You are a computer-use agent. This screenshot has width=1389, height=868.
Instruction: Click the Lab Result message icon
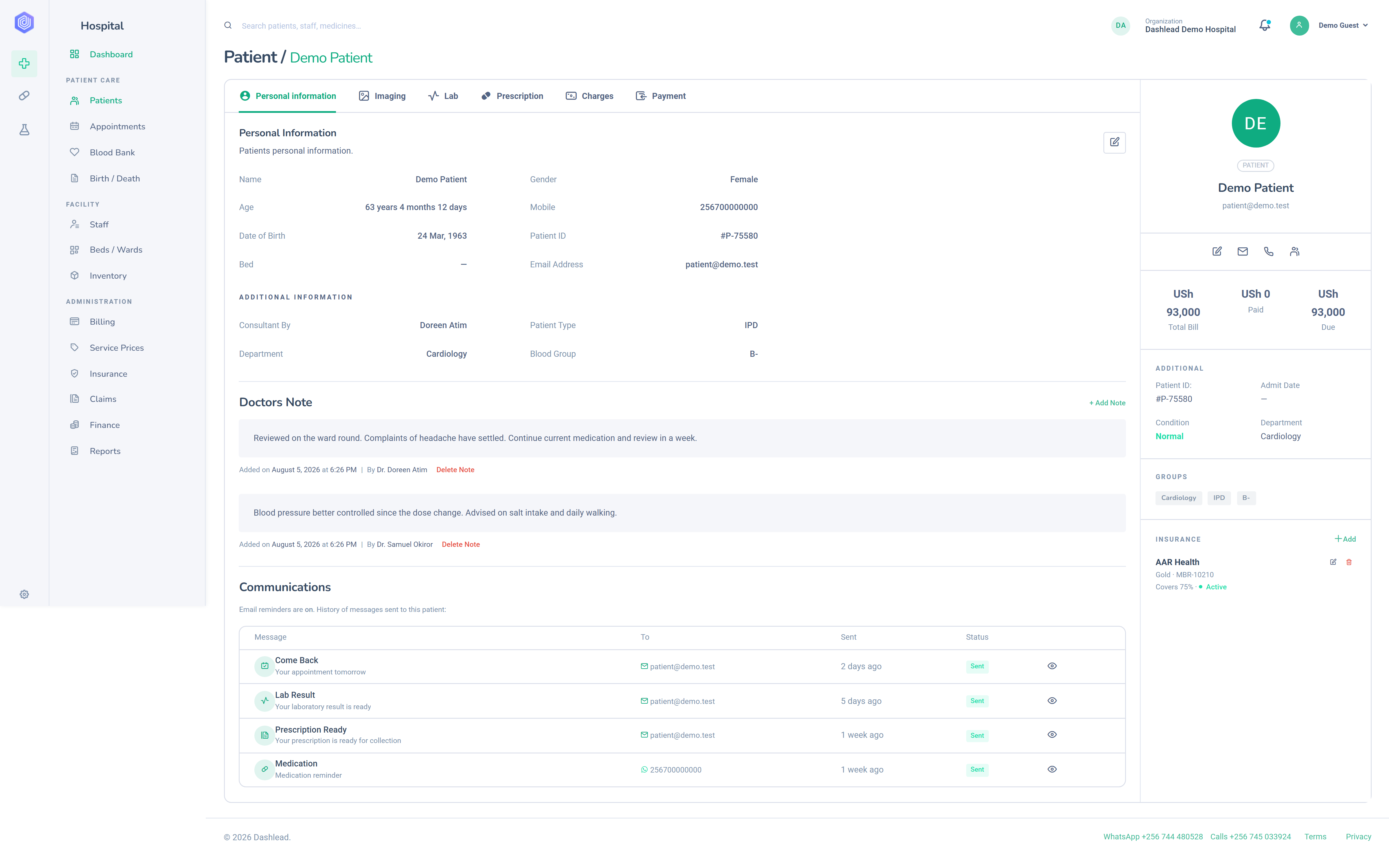tap(264, 700)
